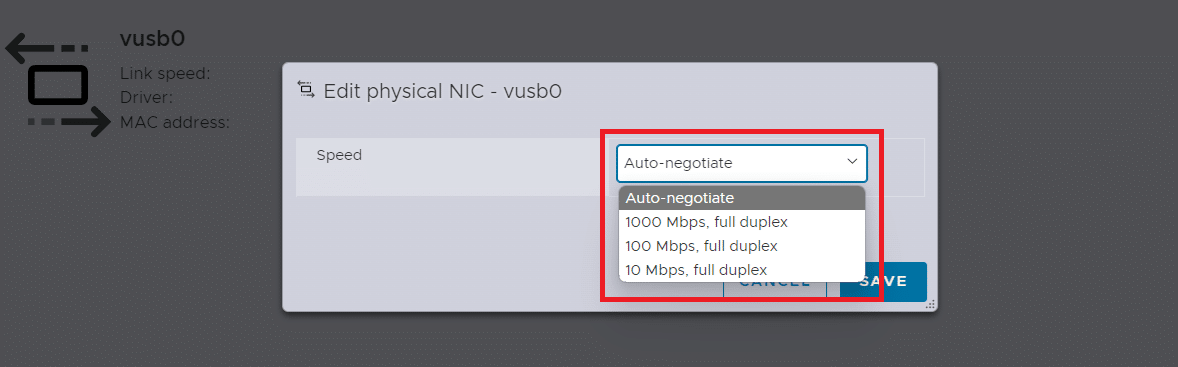Click the Link speed label
1178x367 pixels.
coord(165,74)
